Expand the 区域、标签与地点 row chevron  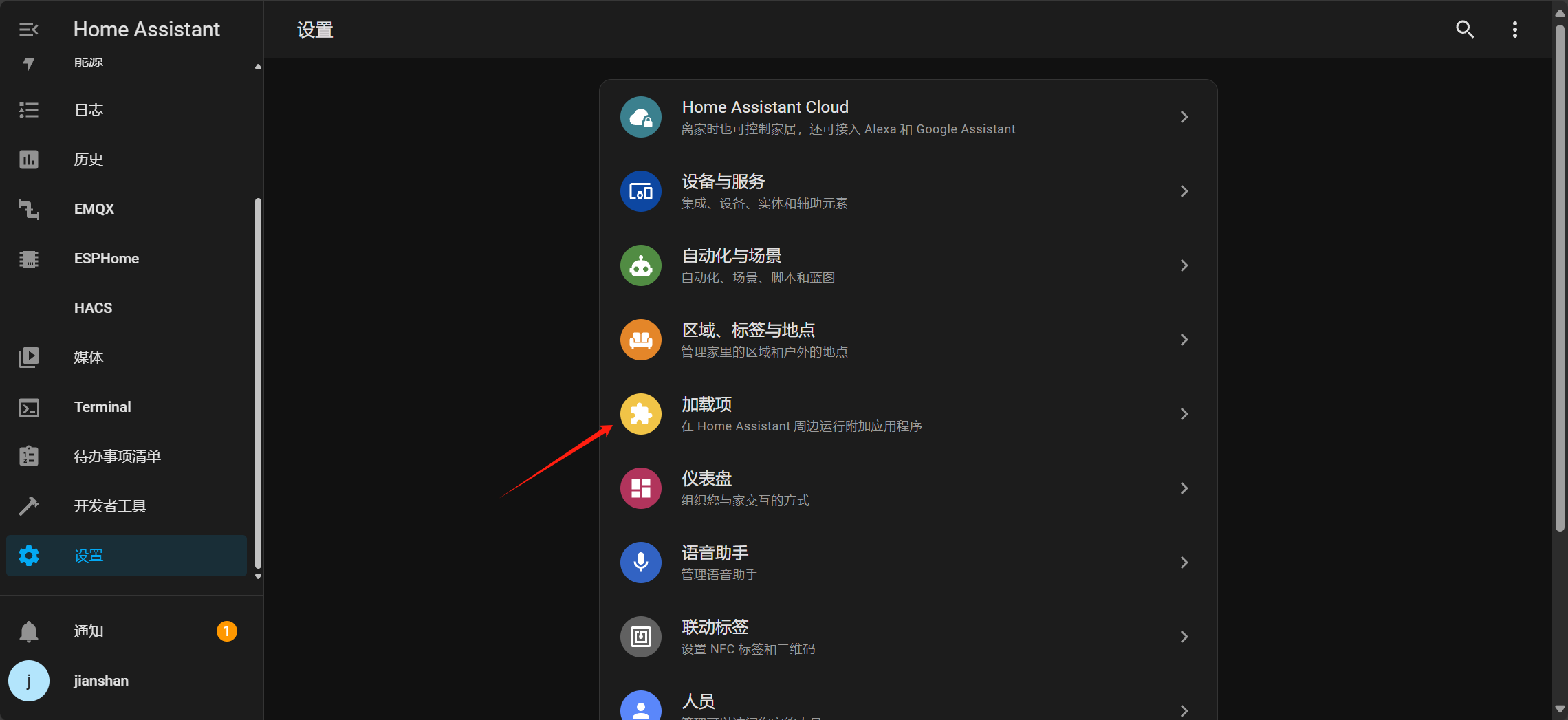1184,340
